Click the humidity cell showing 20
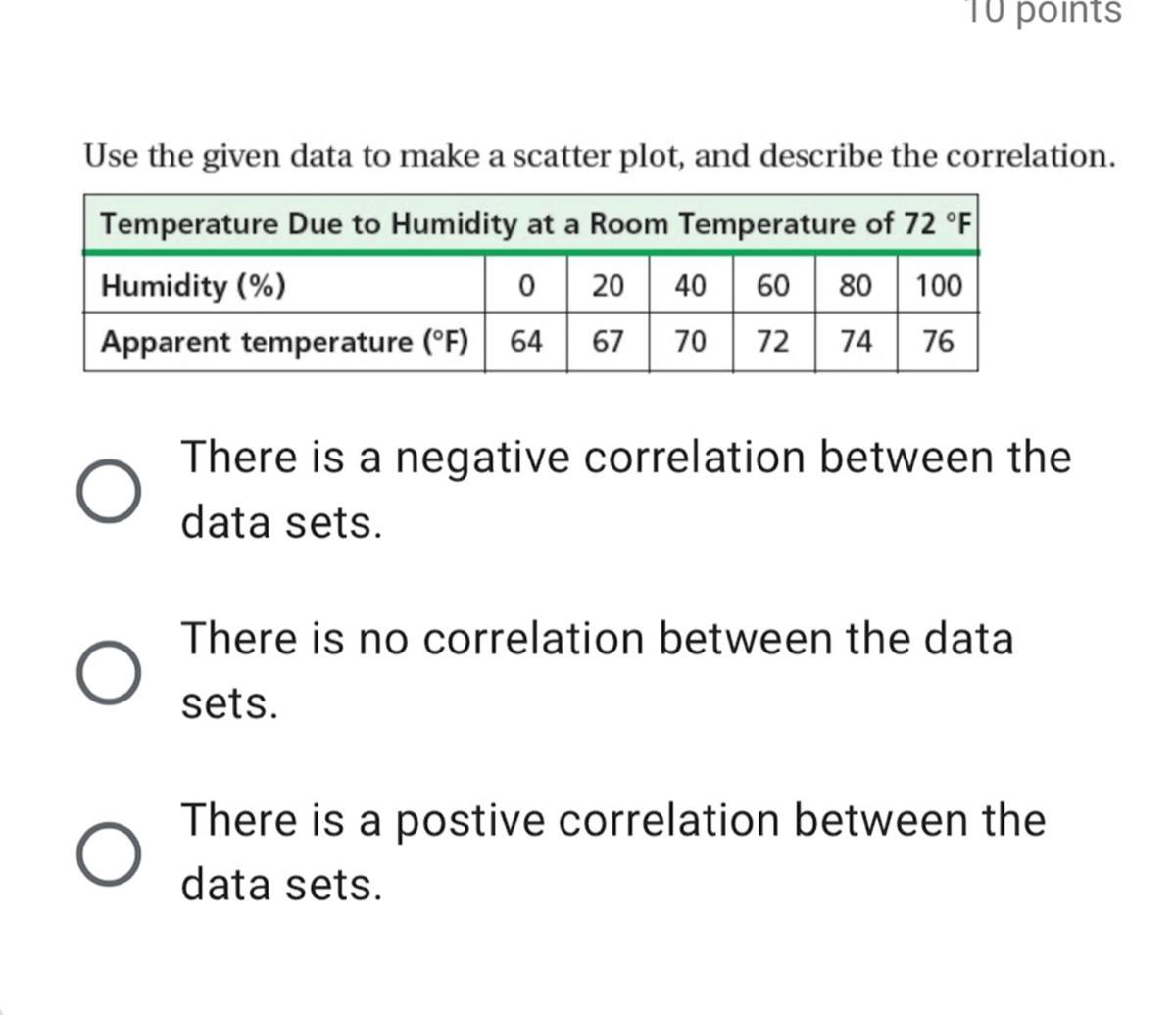The image size is (1176, 1015). coord(608,286)
